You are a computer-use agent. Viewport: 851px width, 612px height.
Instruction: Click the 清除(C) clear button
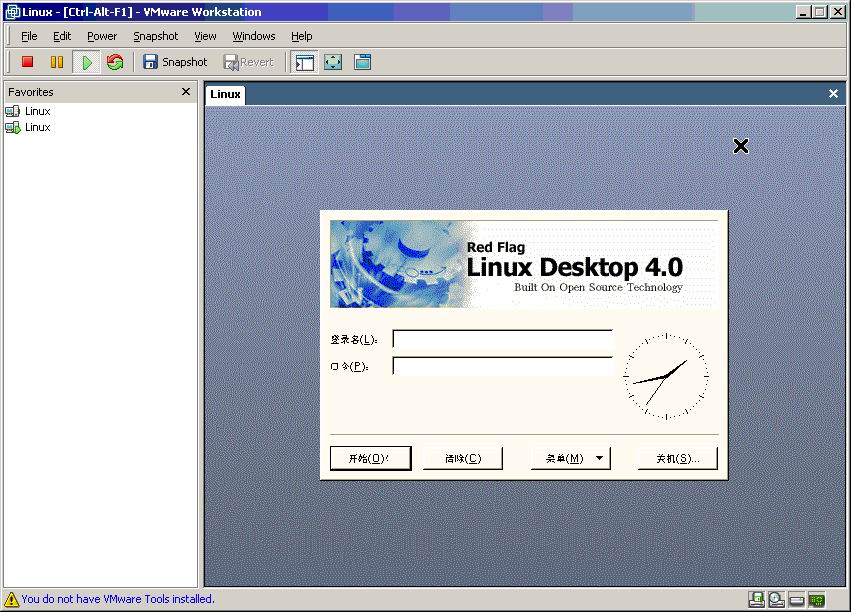pyautogui.click(x=463, y=458)
